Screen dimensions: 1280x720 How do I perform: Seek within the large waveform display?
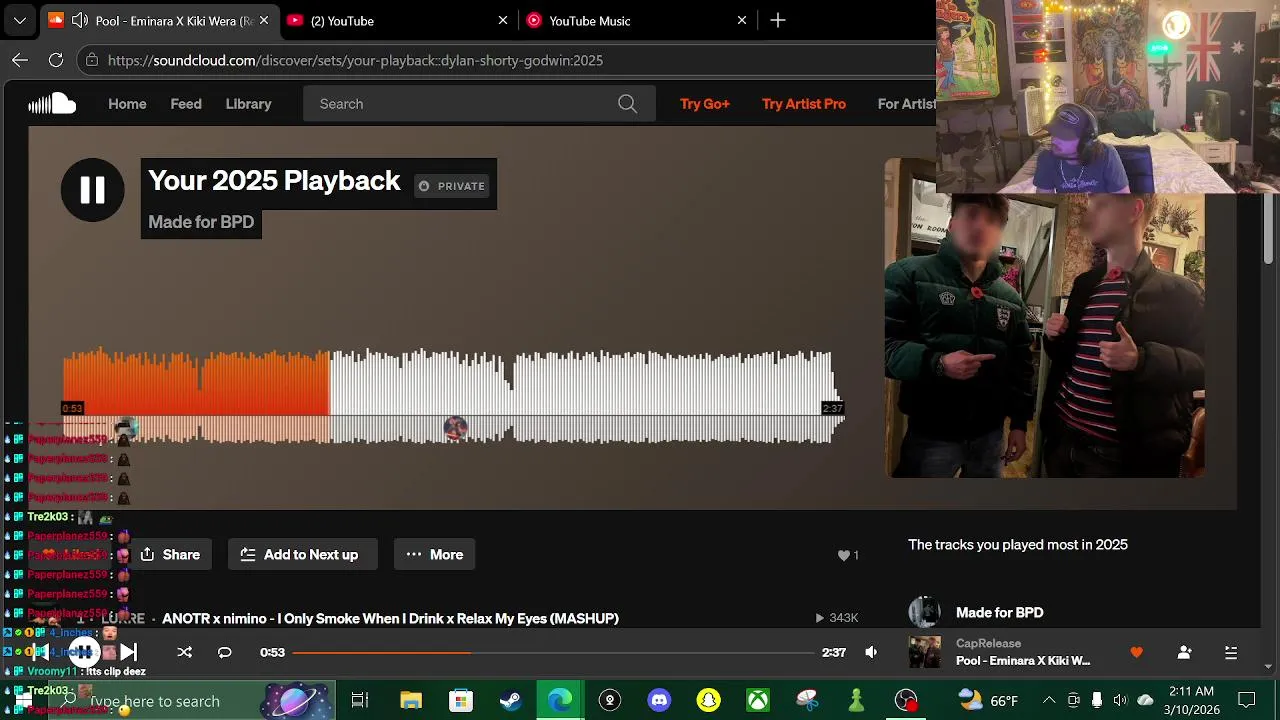[452, 395]
